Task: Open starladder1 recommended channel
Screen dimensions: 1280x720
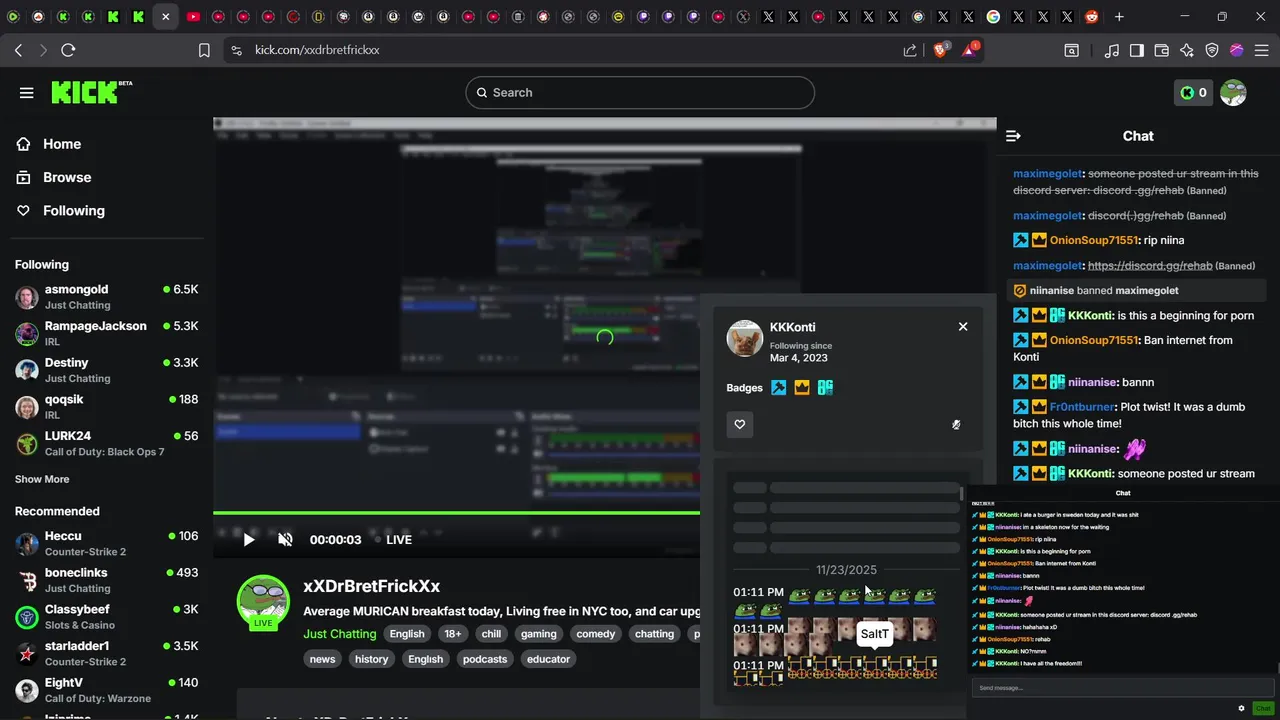Action: [107, 653]
